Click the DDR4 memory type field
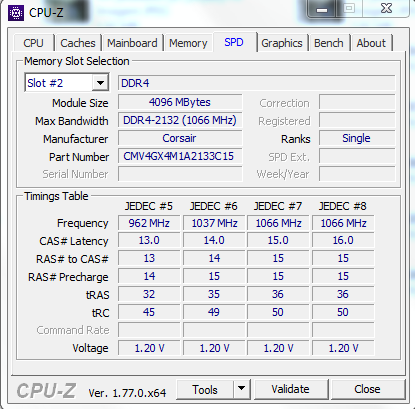415x409 pixels. click(x=257, y=83)
